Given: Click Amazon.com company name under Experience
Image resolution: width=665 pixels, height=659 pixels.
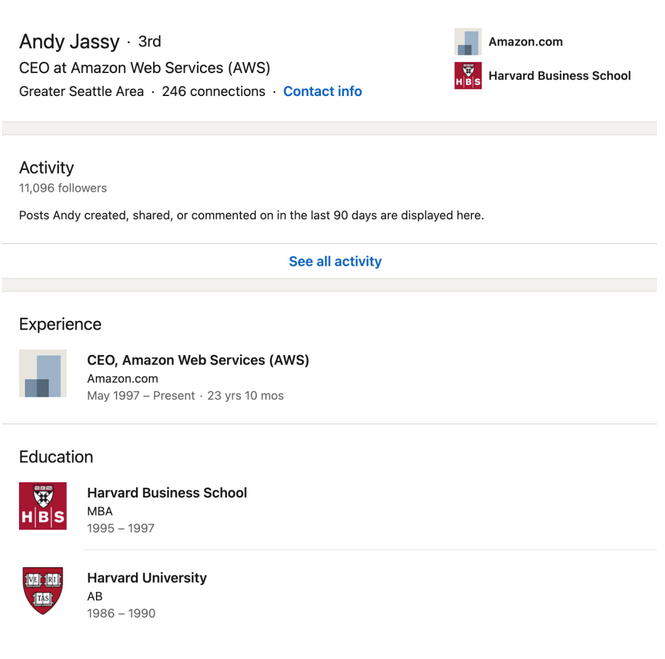Looking at the screenshot, I should pos(123,378).
